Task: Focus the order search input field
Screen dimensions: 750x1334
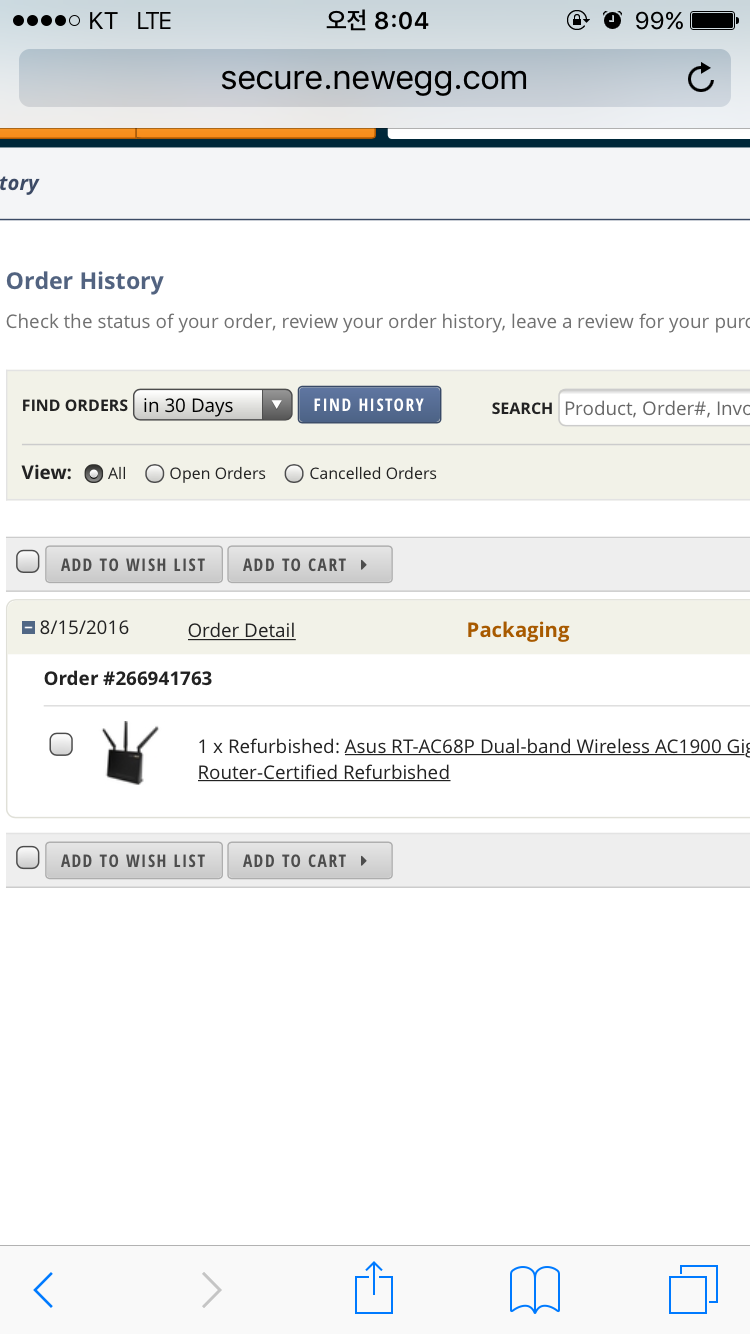Action: [655, 408]
